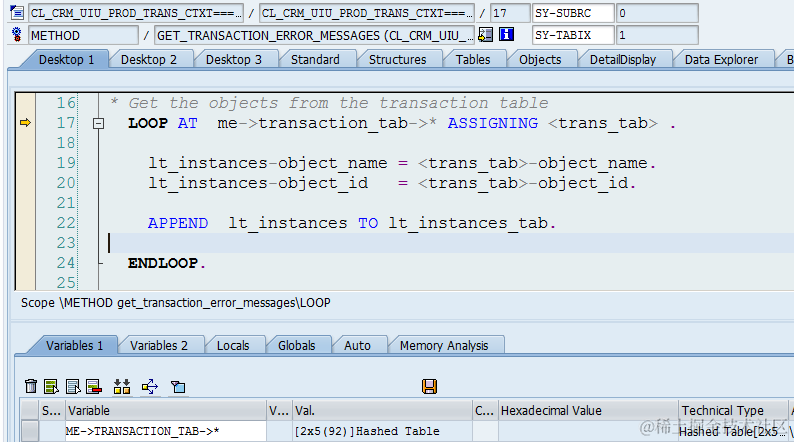The image size is (794, 442).
Task: Click the row selector for ME->TRANSACTION_TAB->*
Action: tap(30, 431)
